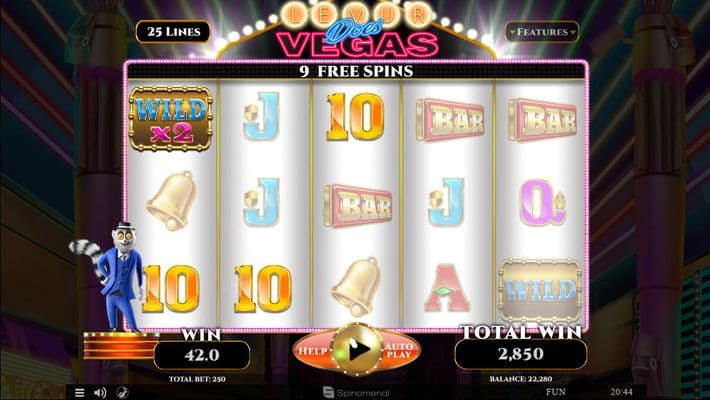Open the 25 Lines selector
This screenshot has height=400, width=710.
(173, 32)
